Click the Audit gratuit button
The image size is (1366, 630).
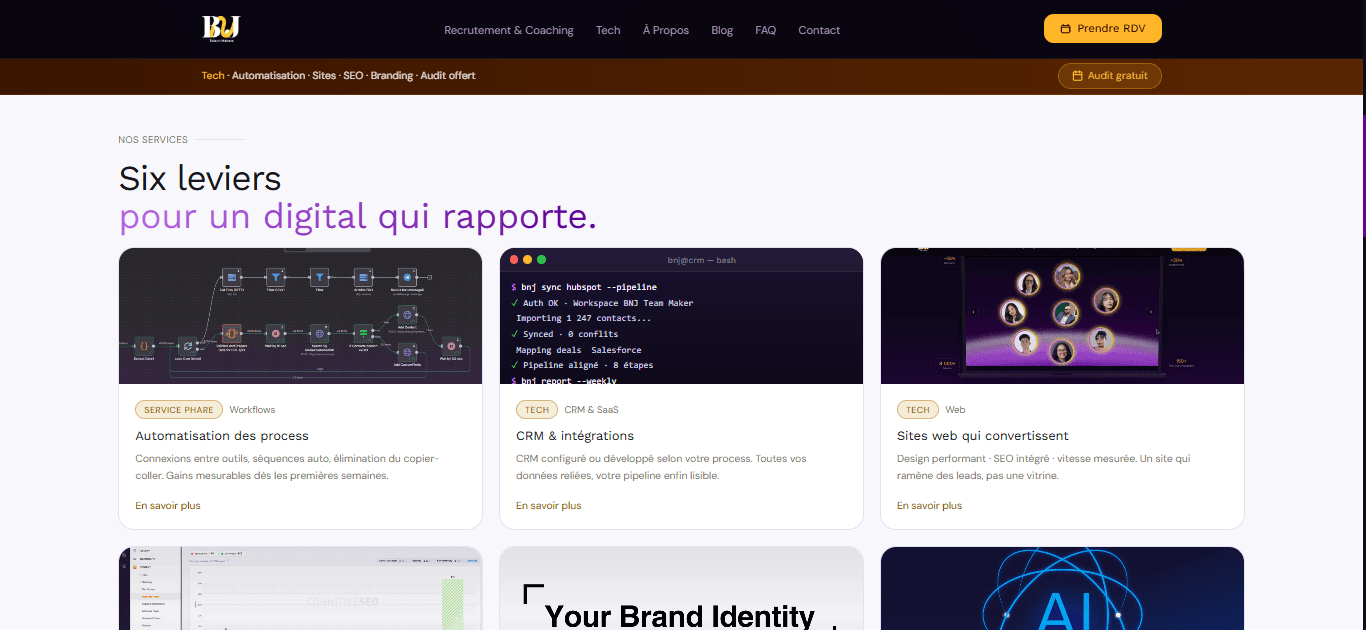click(1110, 76)
